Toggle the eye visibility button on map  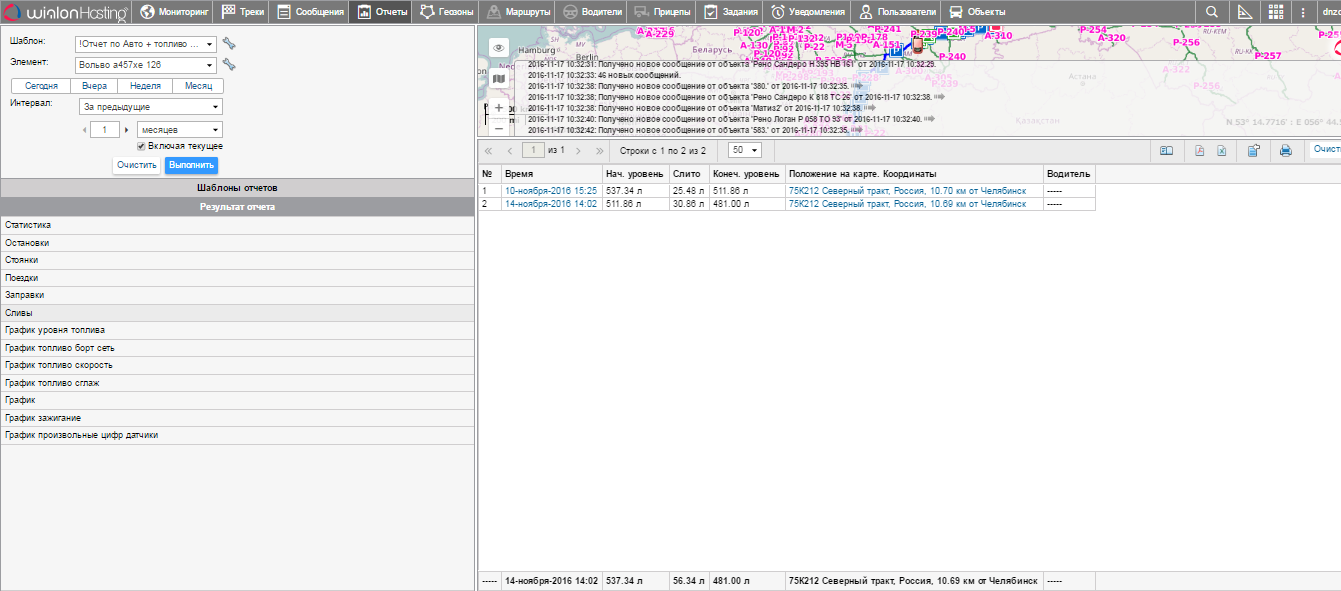click(x=499, y=48)
